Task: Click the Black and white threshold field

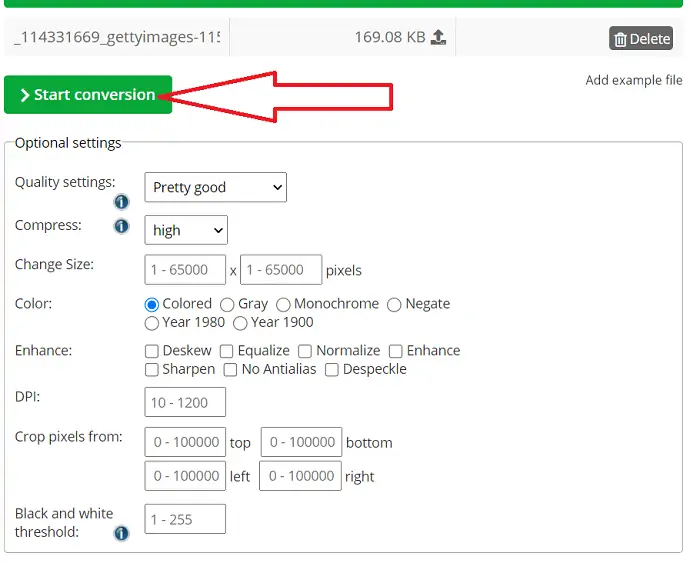Action: click(185, 519)
